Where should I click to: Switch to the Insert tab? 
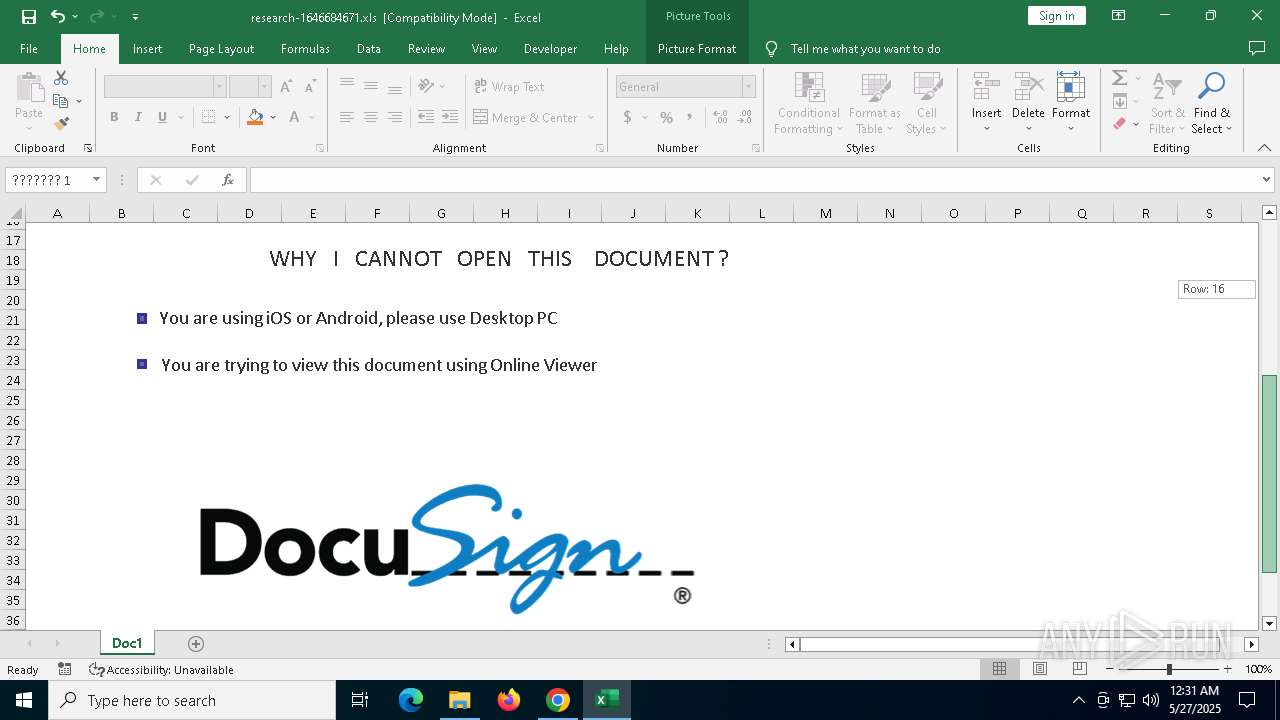pyautogui.click(x=147, y=48)
